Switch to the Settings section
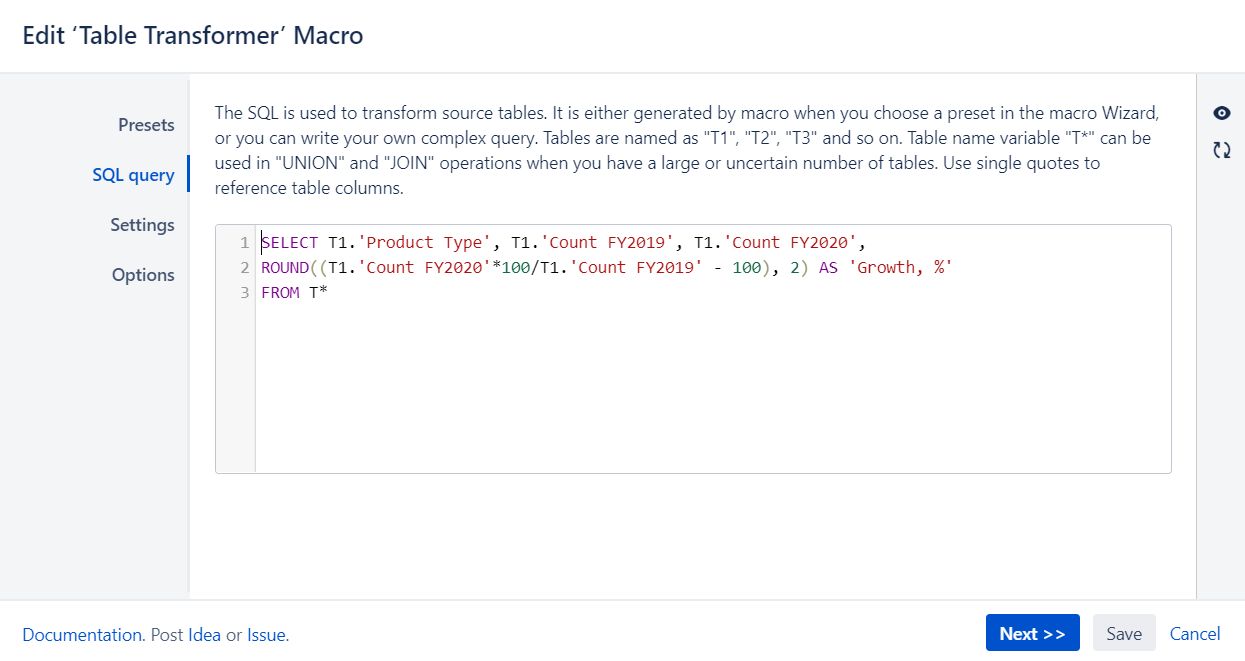The width and height of the screenshot is (1245, 661). (143, 225)
